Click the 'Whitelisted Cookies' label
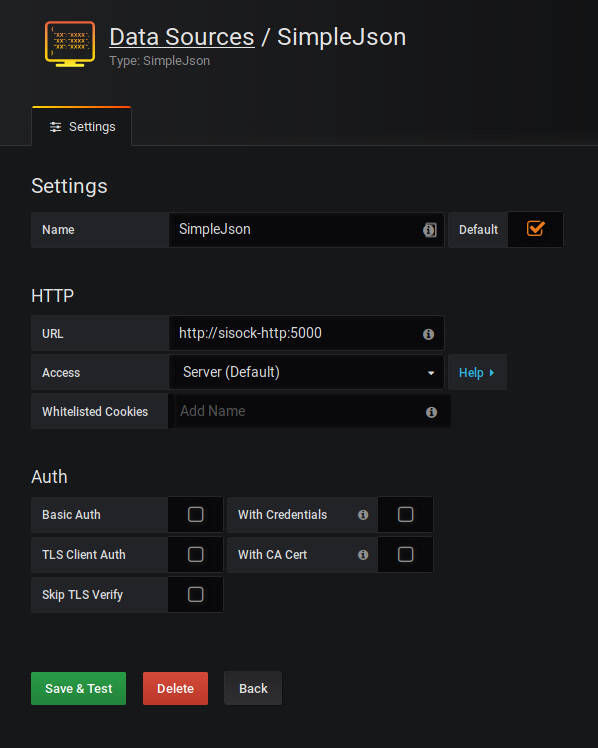 click(x=95, y=412)
